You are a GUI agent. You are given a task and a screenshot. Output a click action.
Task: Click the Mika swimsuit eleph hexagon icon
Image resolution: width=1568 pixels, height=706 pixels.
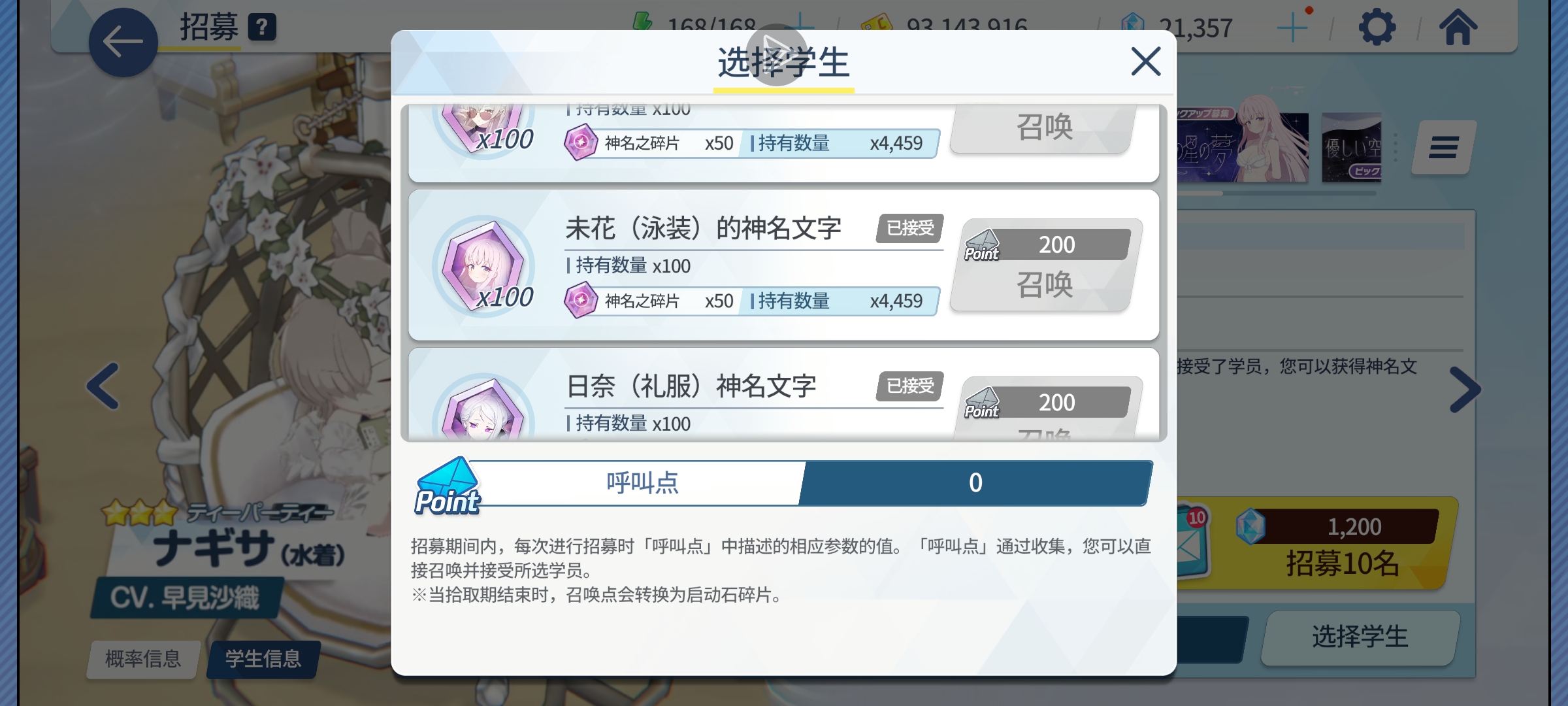(483, 267)
